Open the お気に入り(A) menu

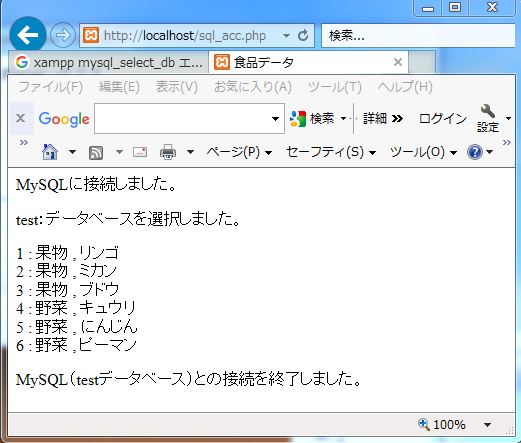(253, 87)
